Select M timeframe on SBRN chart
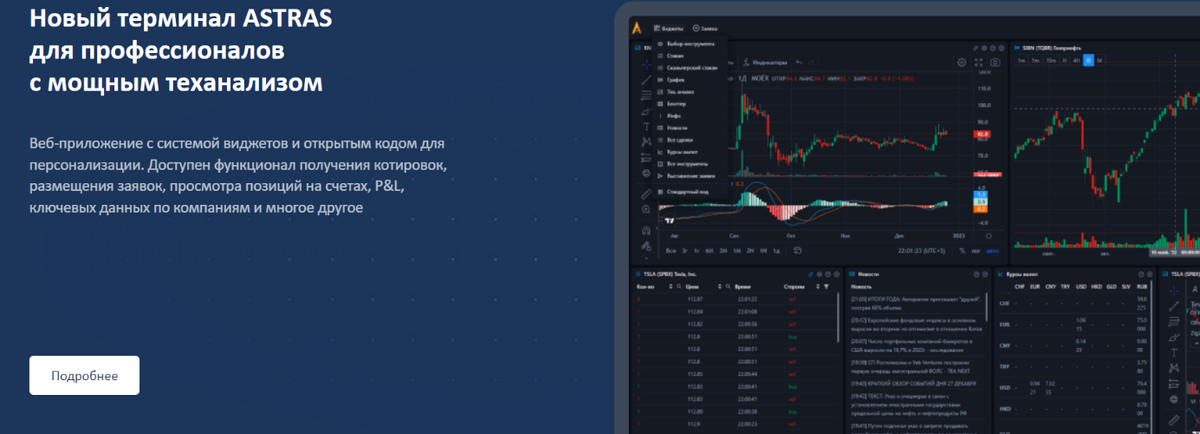 pyautogui.click(x=1100, y=60)
